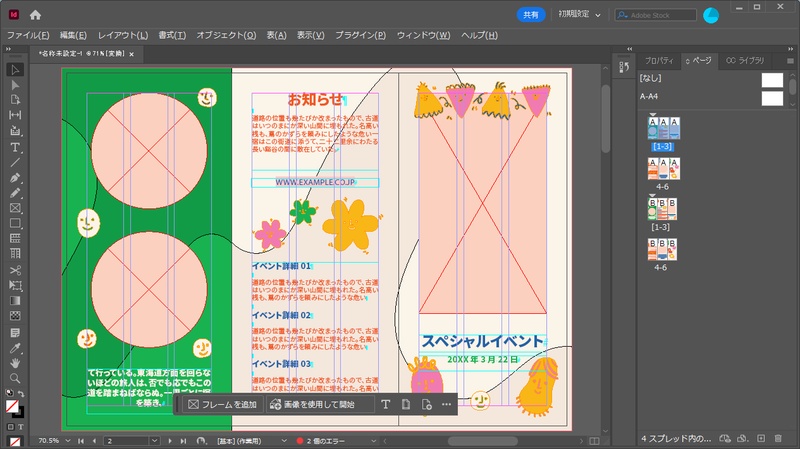Collapse the right panel dock arrows

790,49
